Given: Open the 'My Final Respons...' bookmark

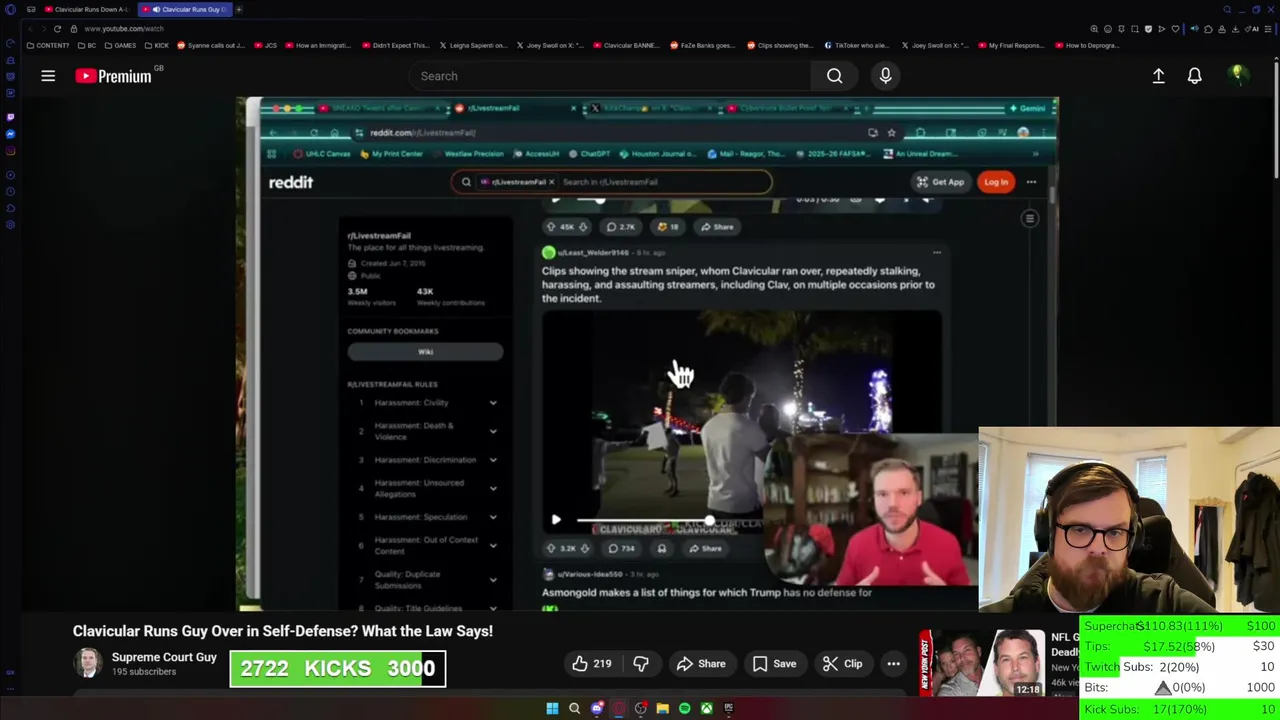Looking at the screenshot, I should coord(1011,45).
